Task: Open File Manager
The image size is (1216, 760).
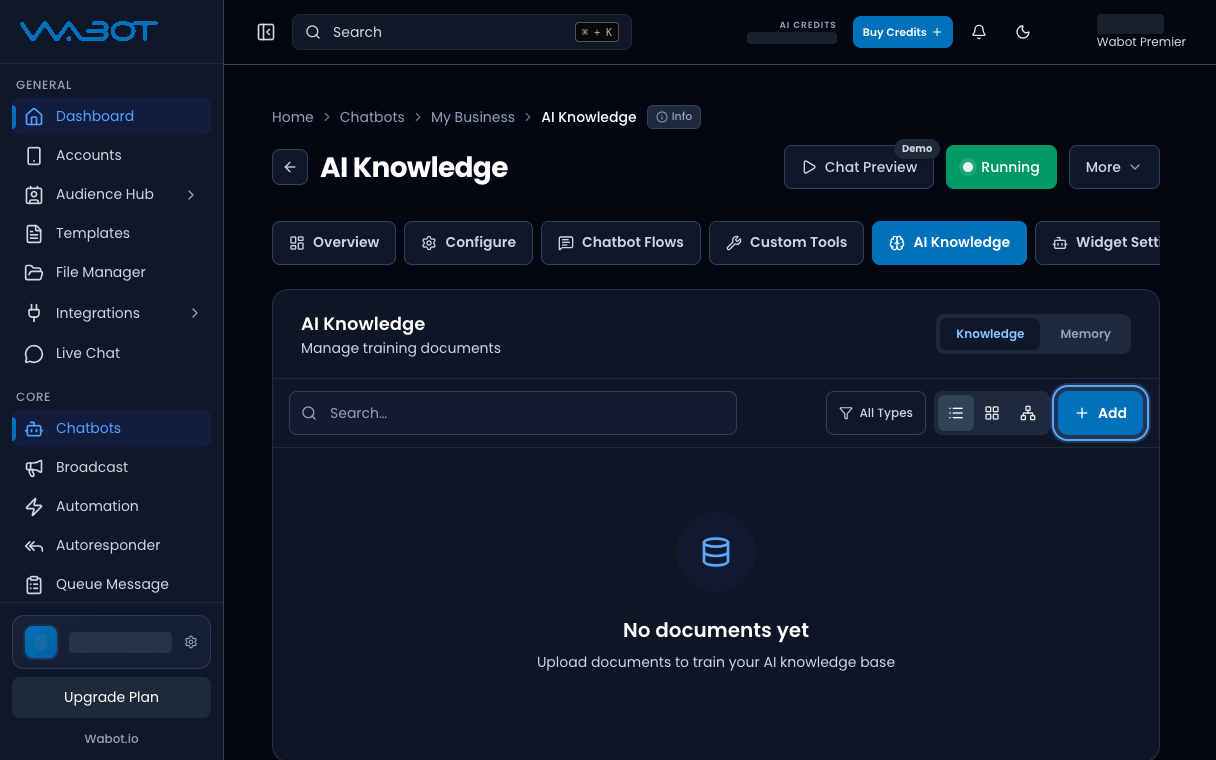Action: [111, 272]
